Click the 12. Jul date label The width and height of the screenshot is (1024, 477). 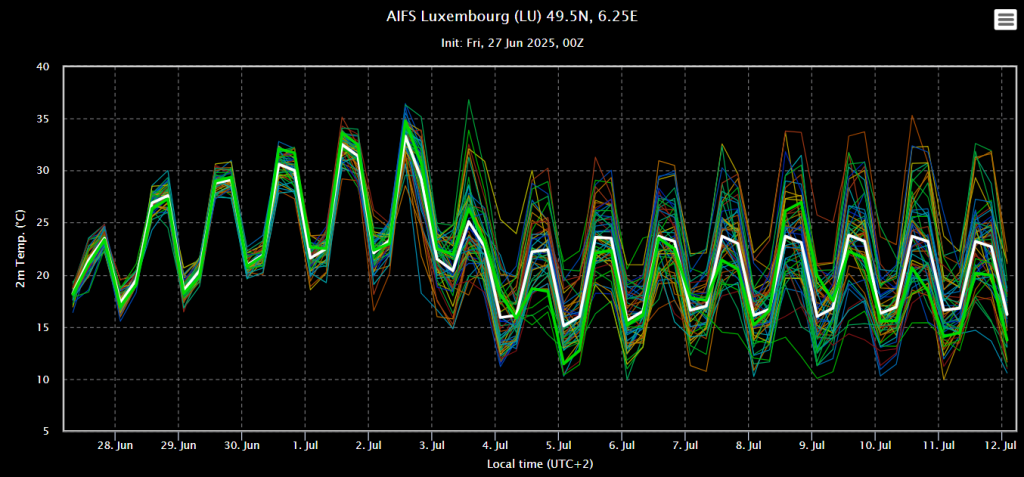tap(1002, 445)
